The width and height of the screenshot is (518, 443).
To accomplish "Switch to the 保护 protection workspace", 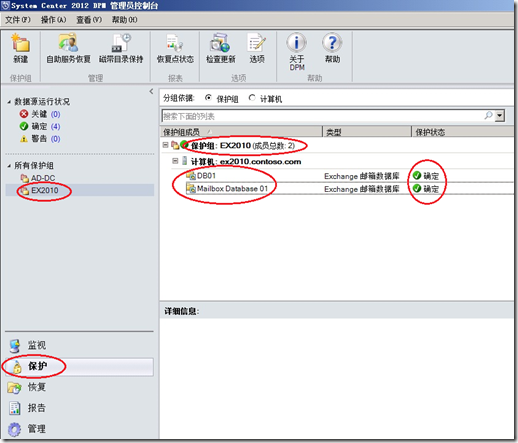I will [x=79, y=366].
